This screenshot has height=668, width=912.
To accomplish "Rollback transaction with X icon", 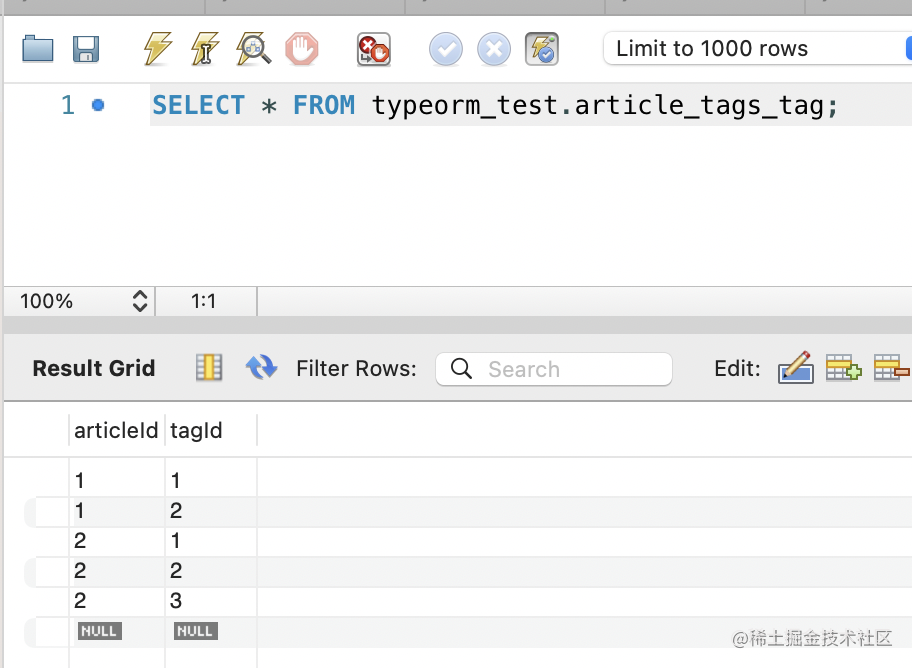I will click(x=494, y=49).
